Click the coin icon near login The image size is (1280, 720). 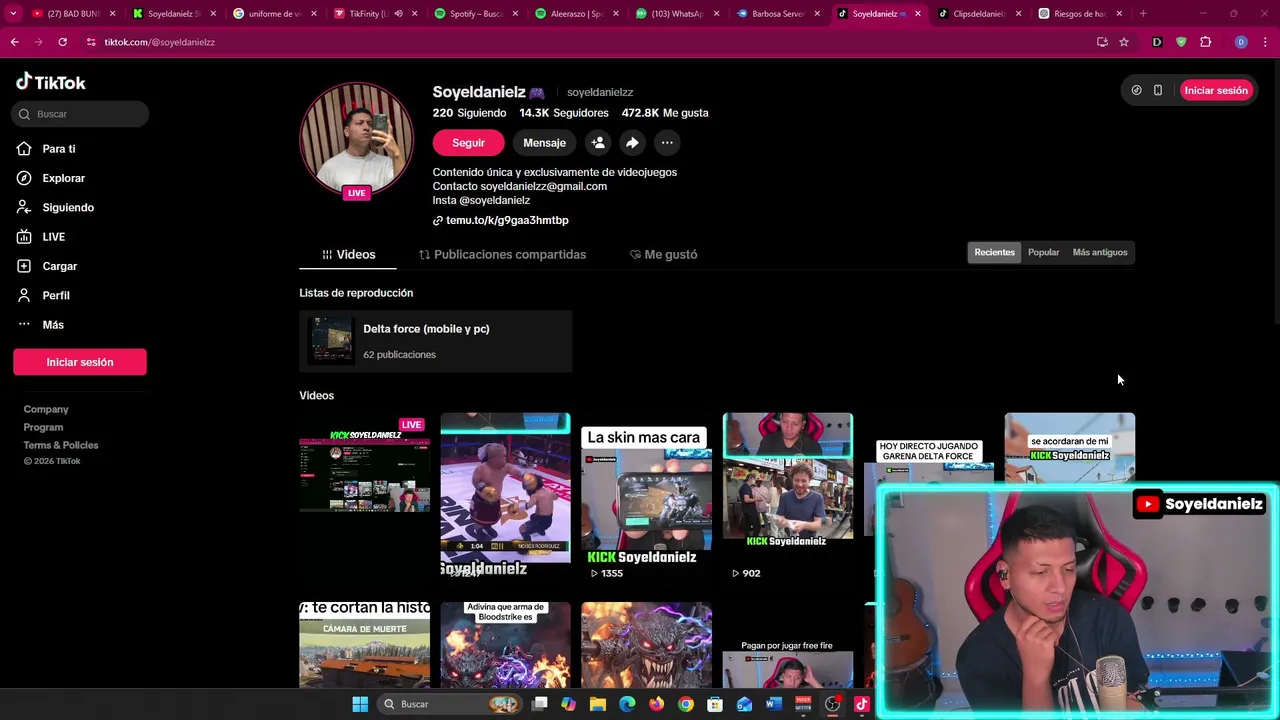[1136, 90]
